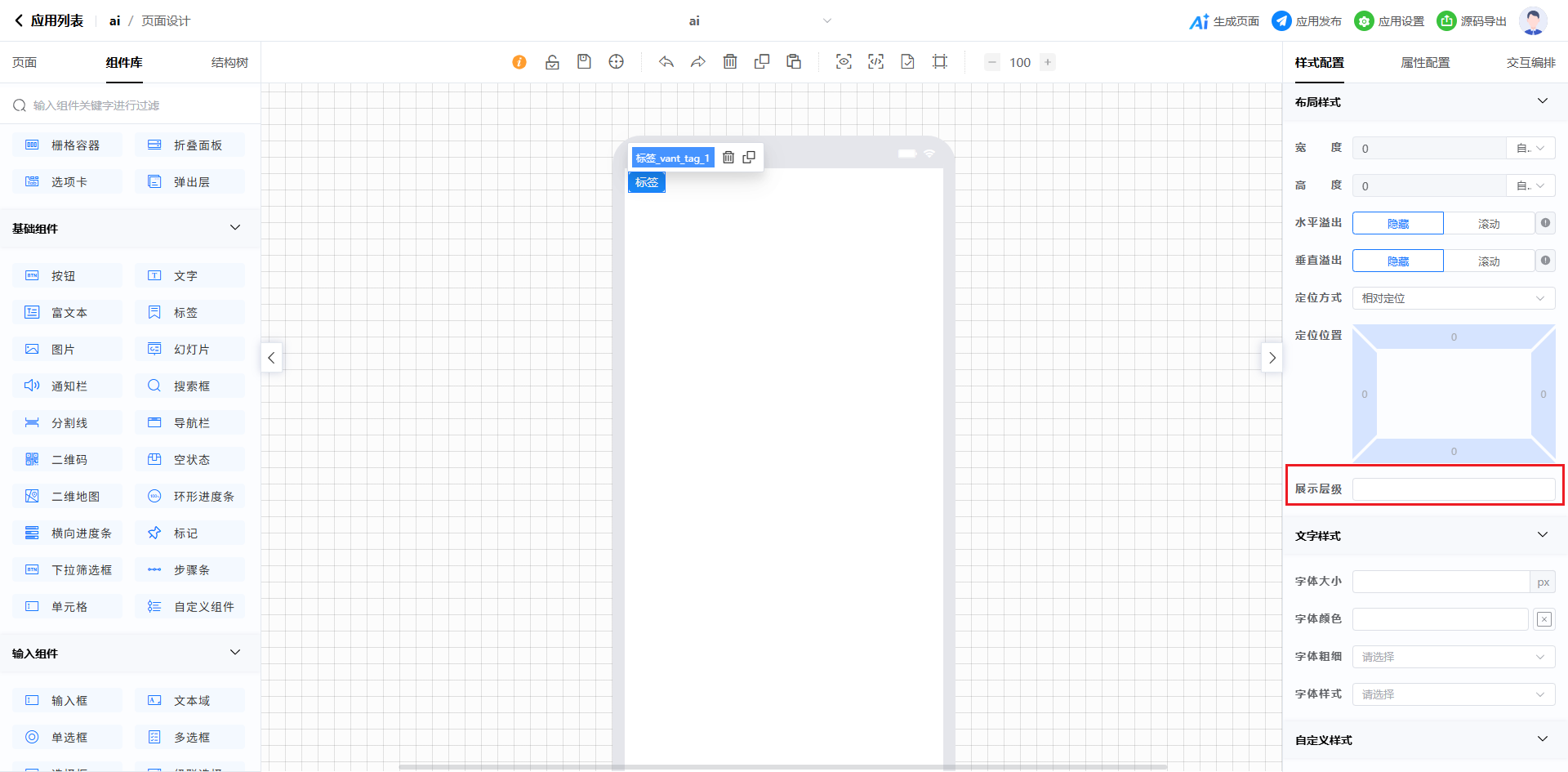The image size is (1568, 772).
Task: Set 垂直溢出 to 滚动
Action: 1488,261
